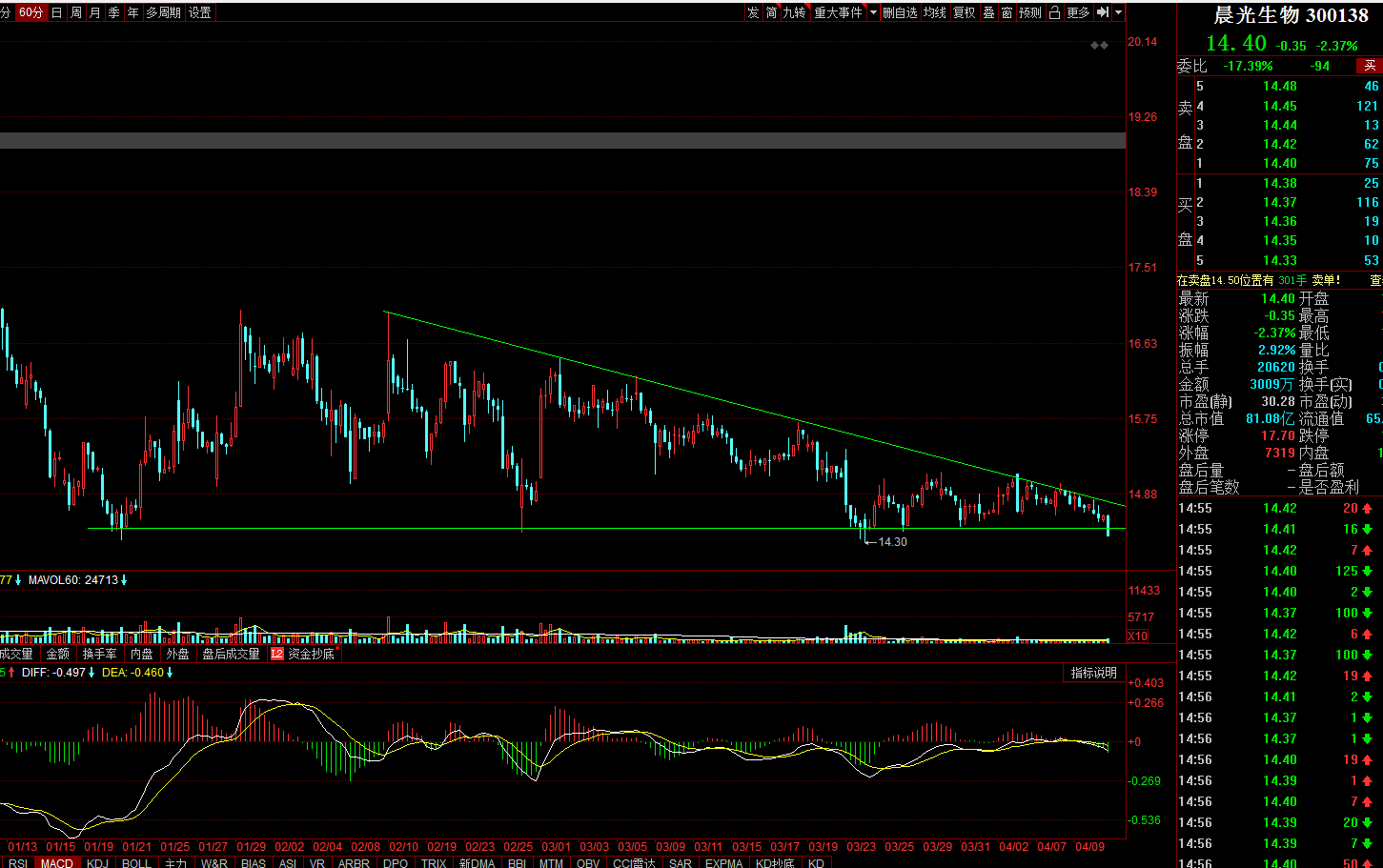The width and height of the screenshot is (1383, 868).
Task: Switch to the 年 yearly period
Action: coord(133,12)
